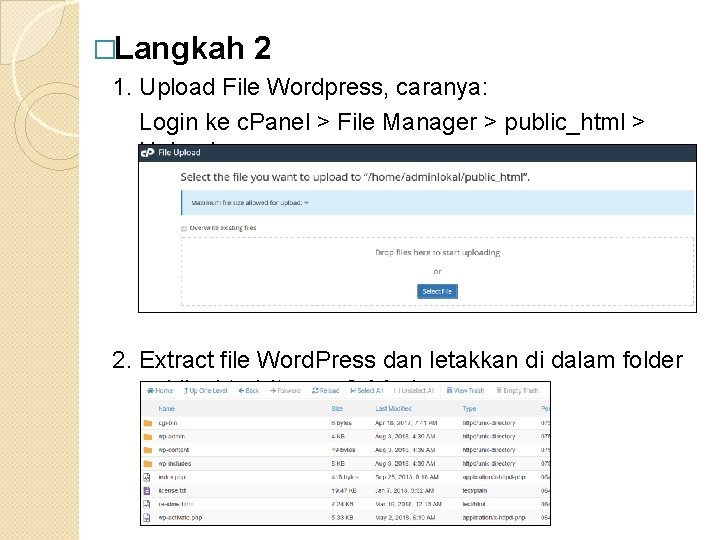Click the blue Select File button
This screenshot has height=540, width=720.
(437, 292)
